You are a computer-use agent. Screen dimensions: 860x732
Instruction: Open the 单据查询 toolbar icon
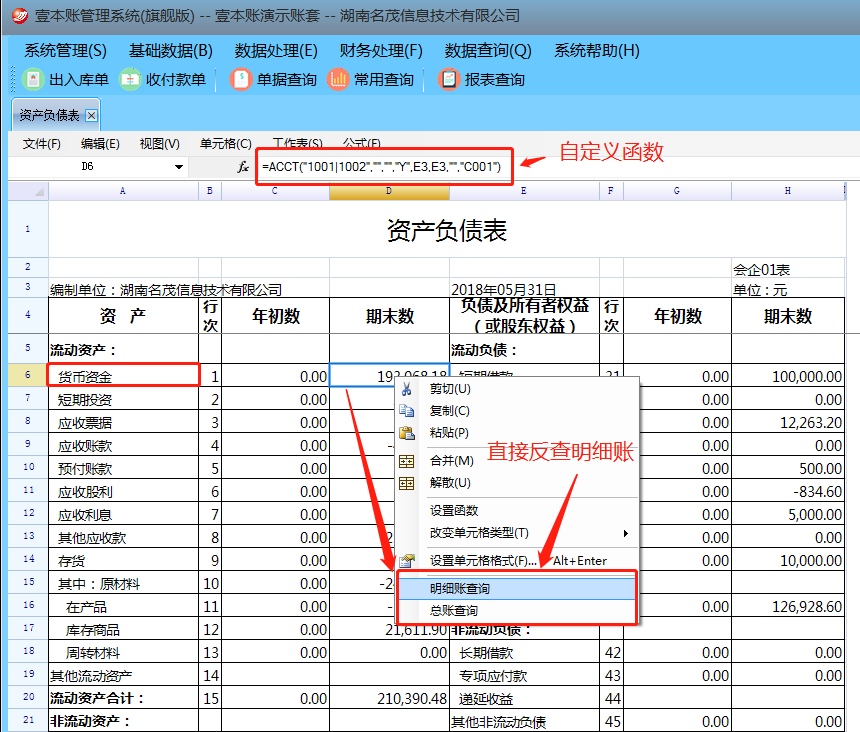pyautogui.click(x=240, y=80)
